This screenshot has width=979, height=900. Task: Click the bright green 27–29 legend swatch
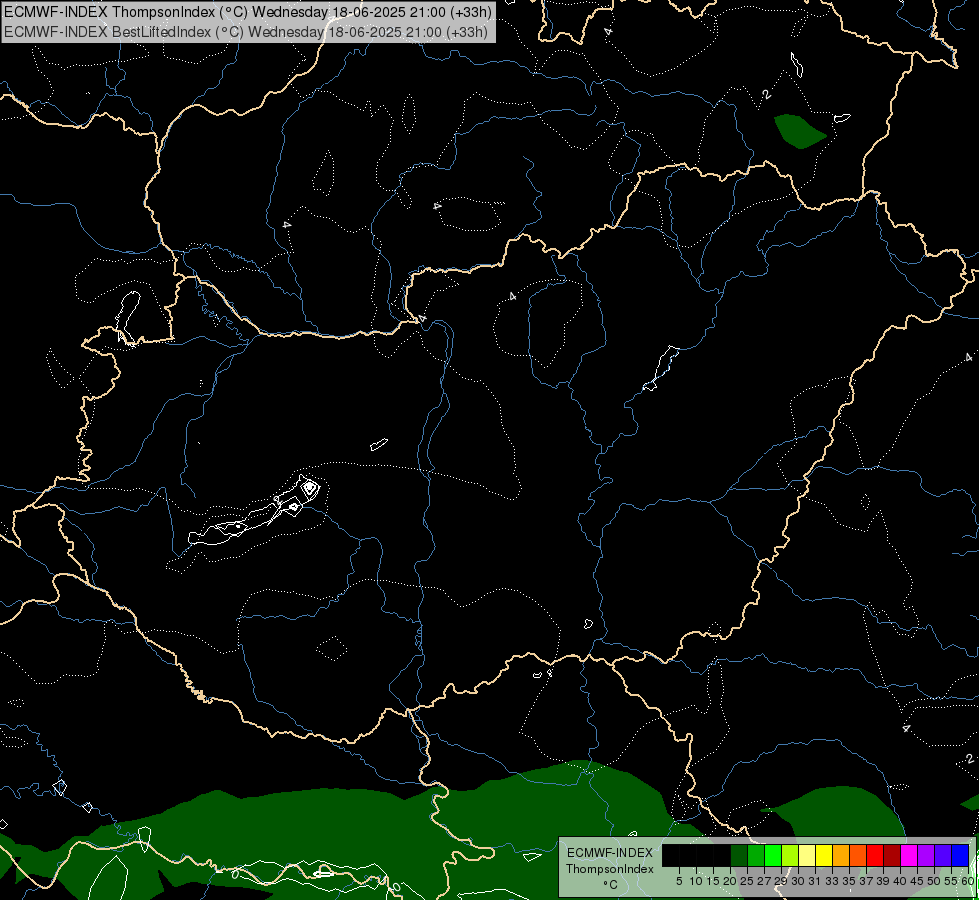coord(773,855)
